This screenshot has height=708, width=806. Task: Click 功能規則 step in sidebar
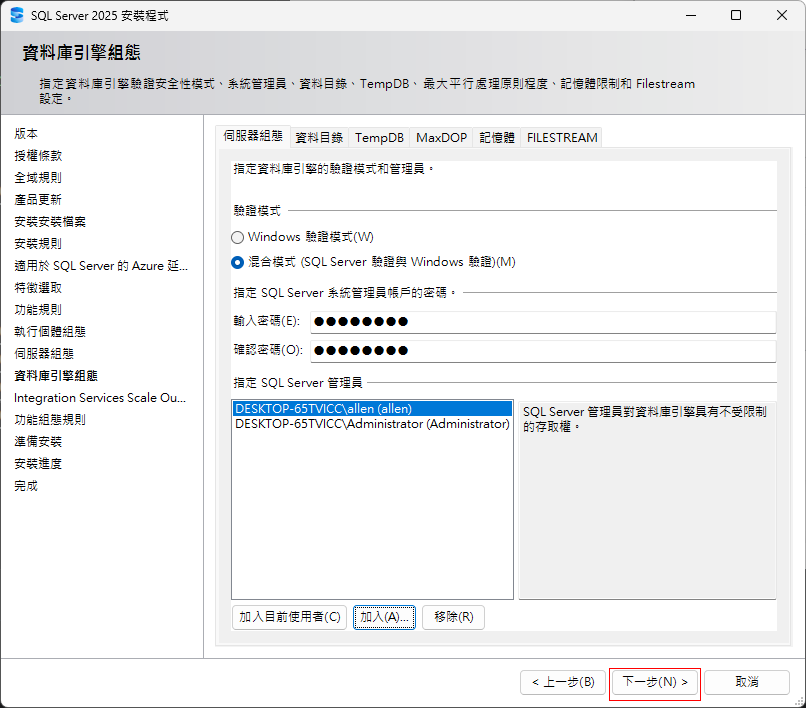click(x=38, y=310)
